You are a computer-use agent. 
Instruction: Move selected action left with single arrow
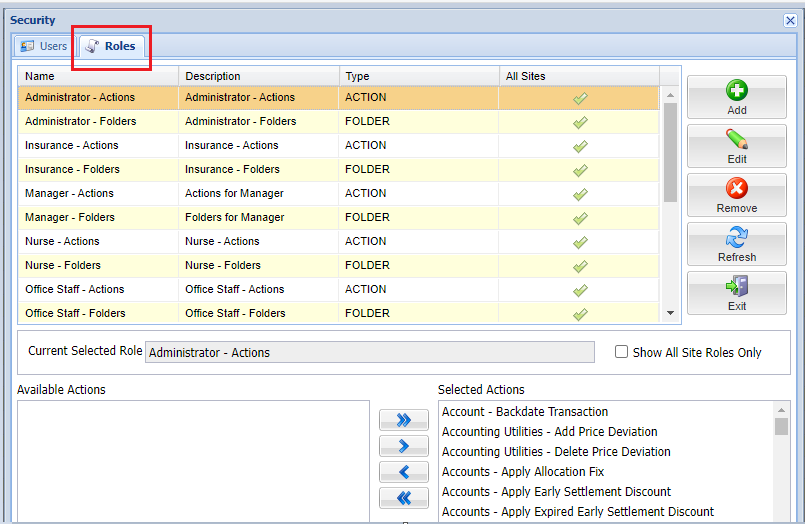(x=404, y=472)
